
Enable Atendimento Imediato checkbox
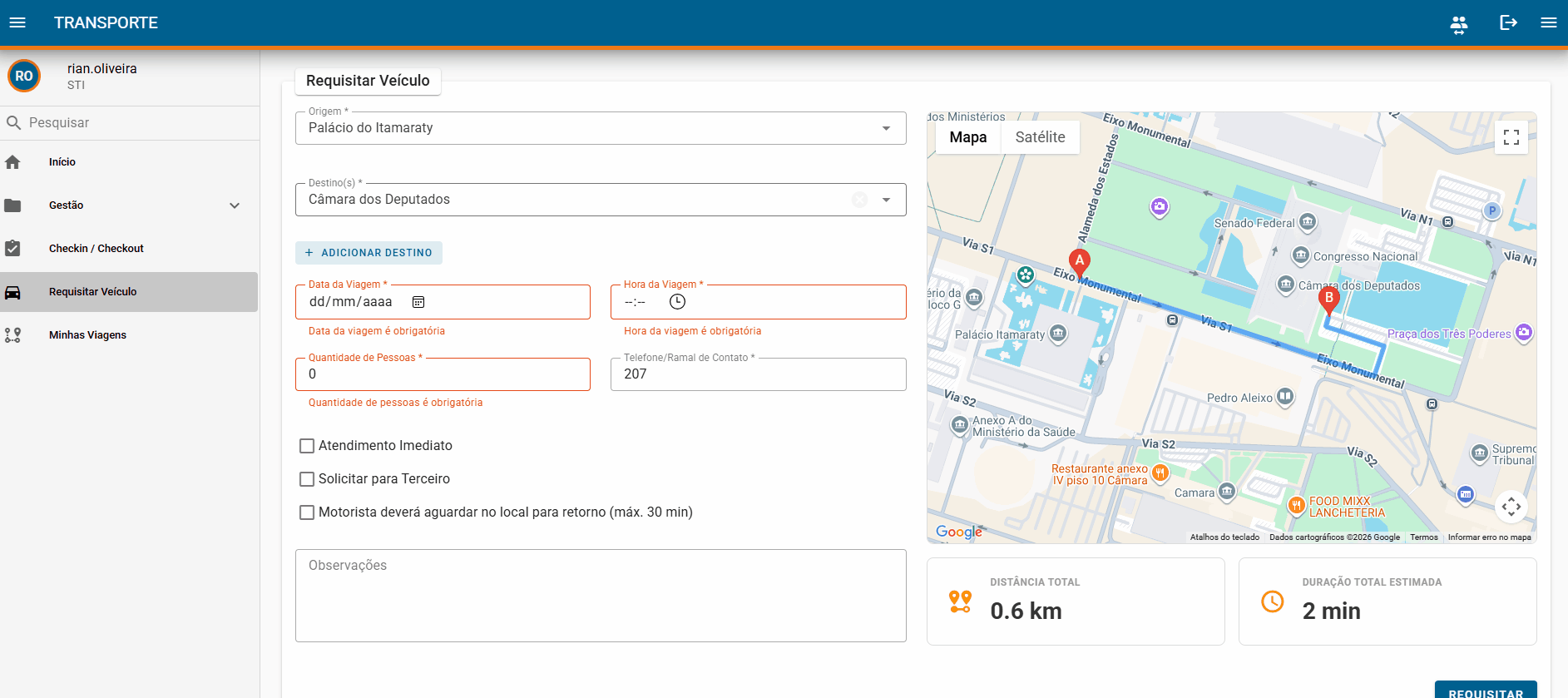click(307, 446)
